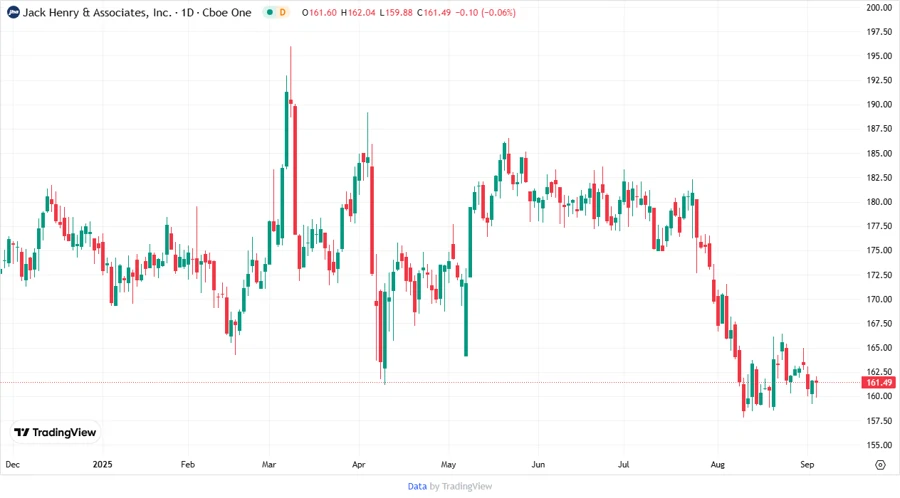Image resolution: width=900 pixels, height=498 pixels.
Task: Click the change value −0.10 (−0.06%)
Action: (x=486, y=12)
